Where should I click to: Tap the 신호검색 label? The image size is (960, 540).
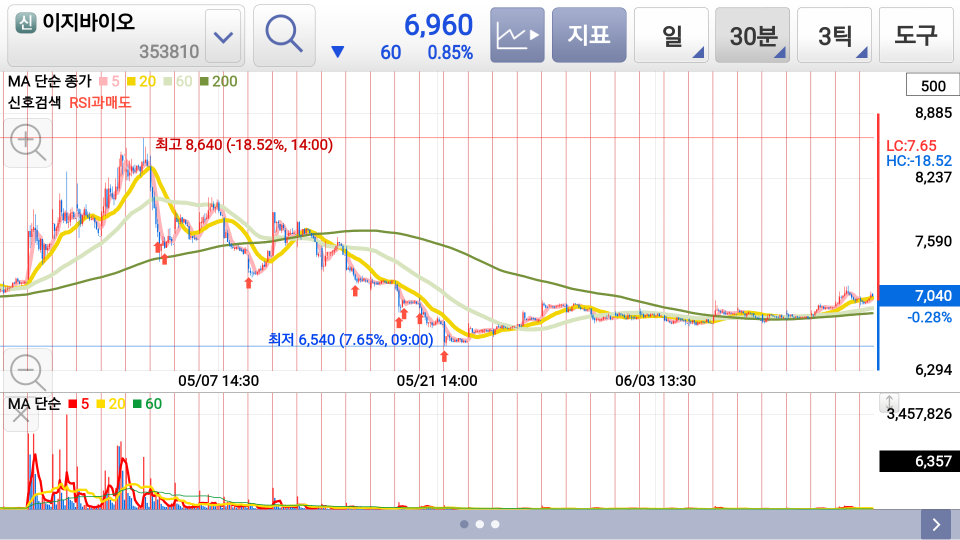pyautogui.click(x=34, y=102)
